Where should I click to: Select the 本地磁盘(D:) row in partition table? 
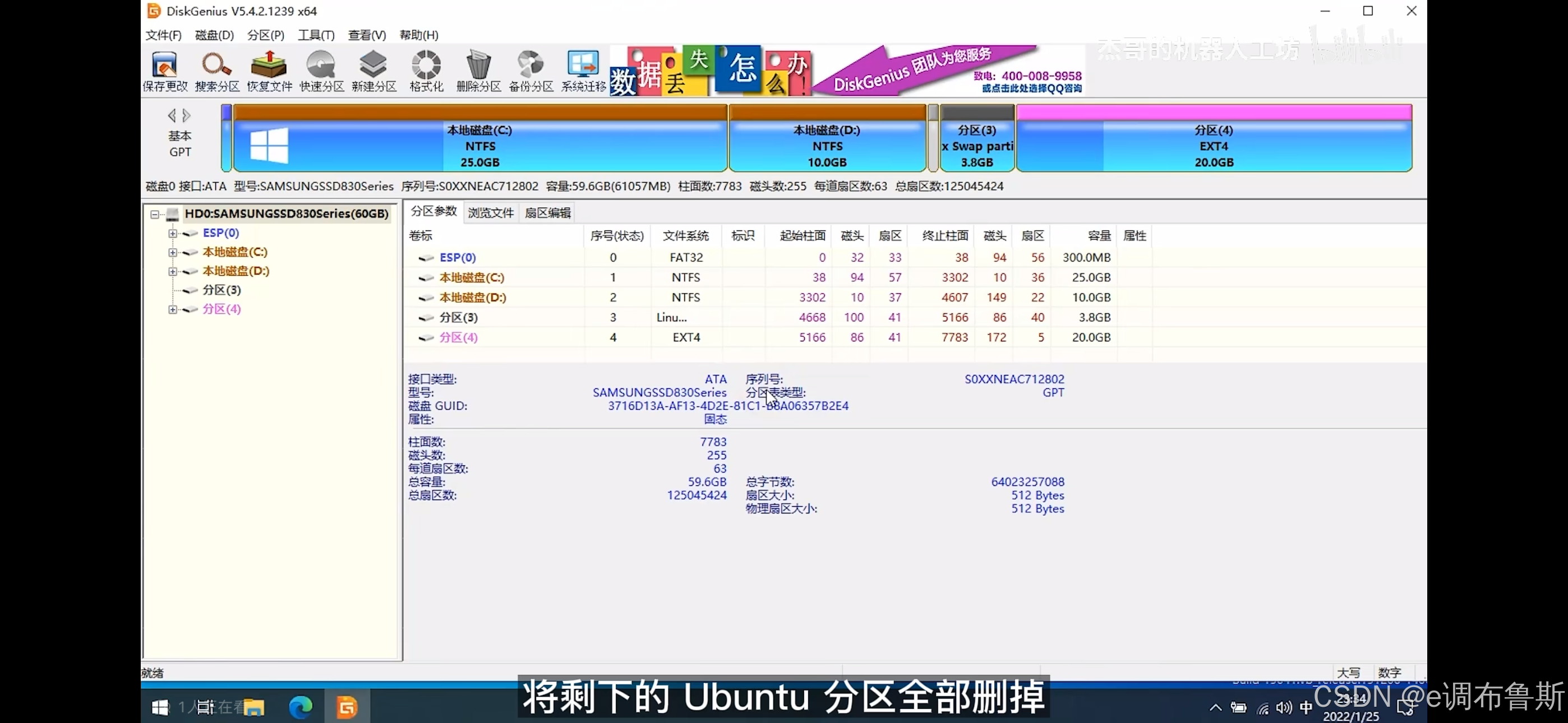pos(779,298)
